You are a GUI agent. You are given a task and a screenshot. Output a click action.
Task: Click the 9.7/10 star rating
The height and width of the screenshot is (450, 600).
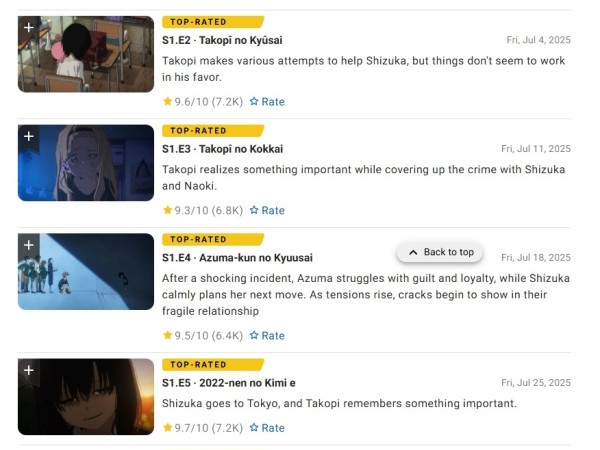[x=203, y=428]
